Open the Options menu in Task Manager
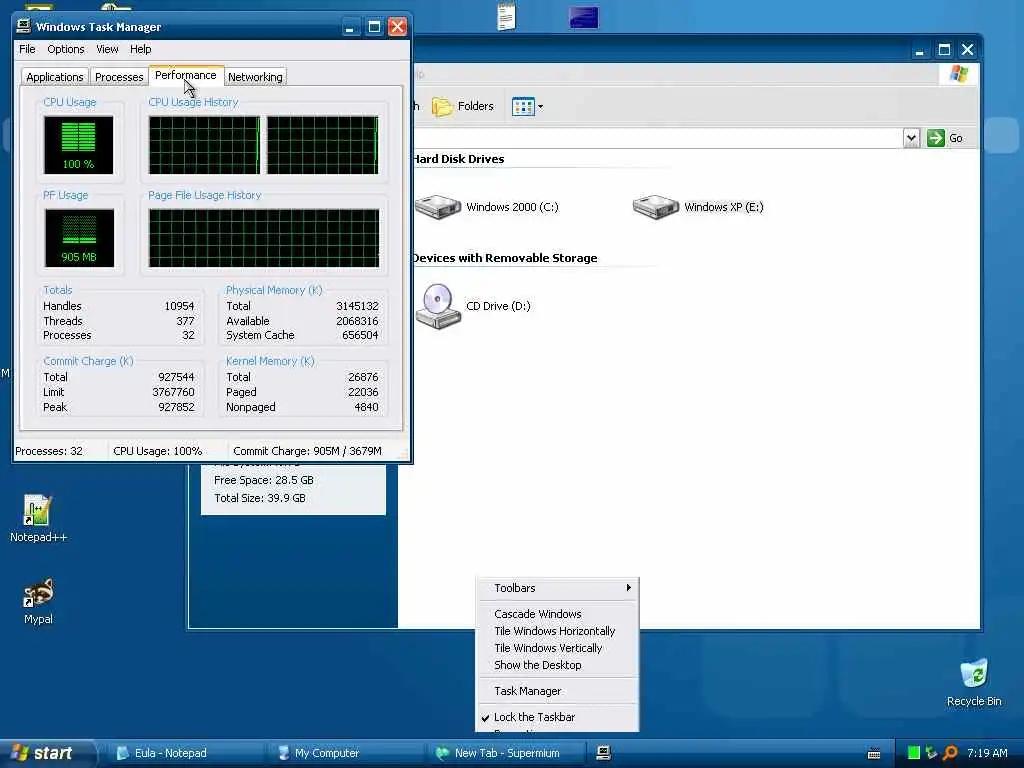The image size is (1024, 768). click(x=65, y=49)
